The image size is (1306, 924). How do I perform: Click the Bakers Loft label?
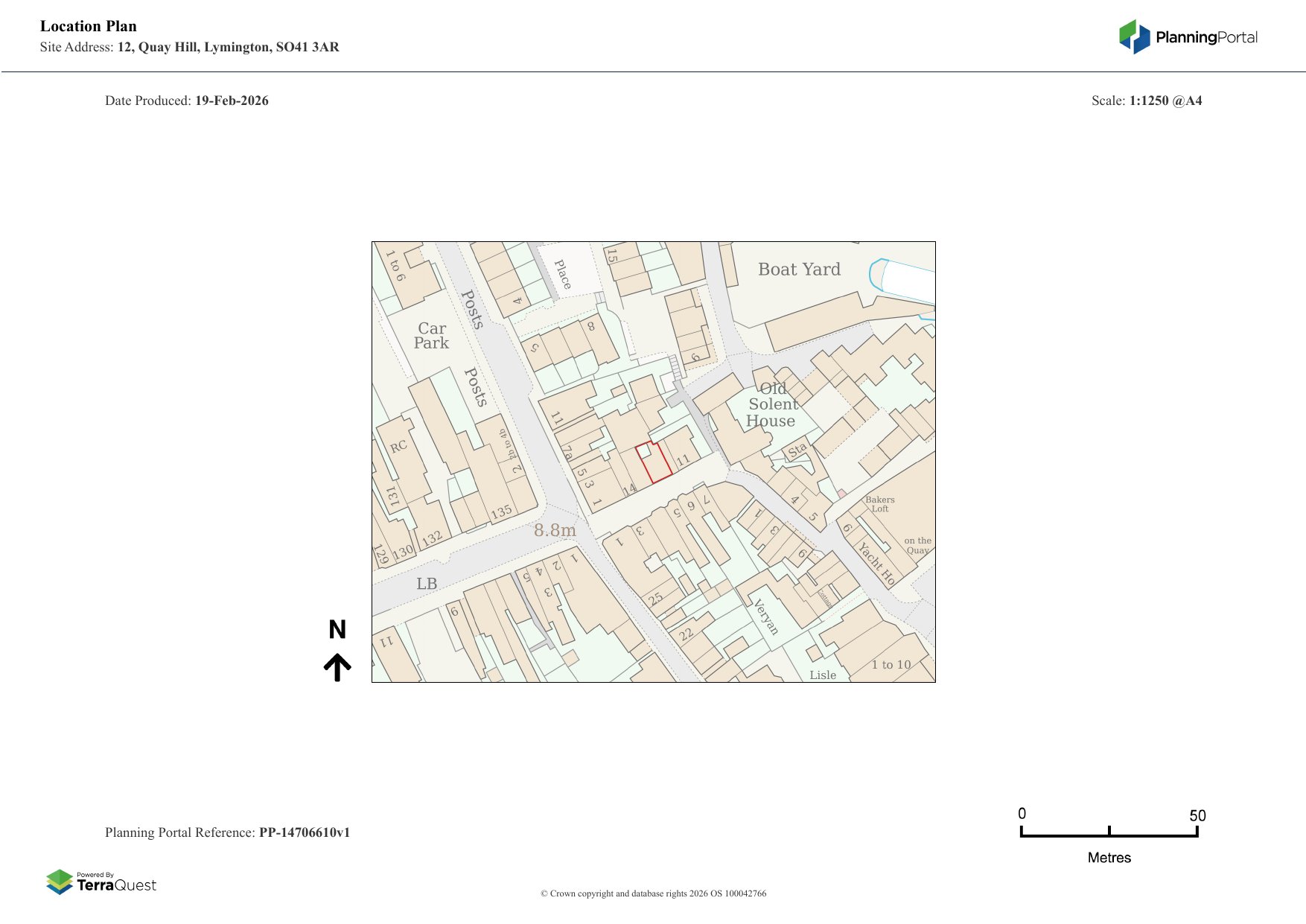click(879, 504)
